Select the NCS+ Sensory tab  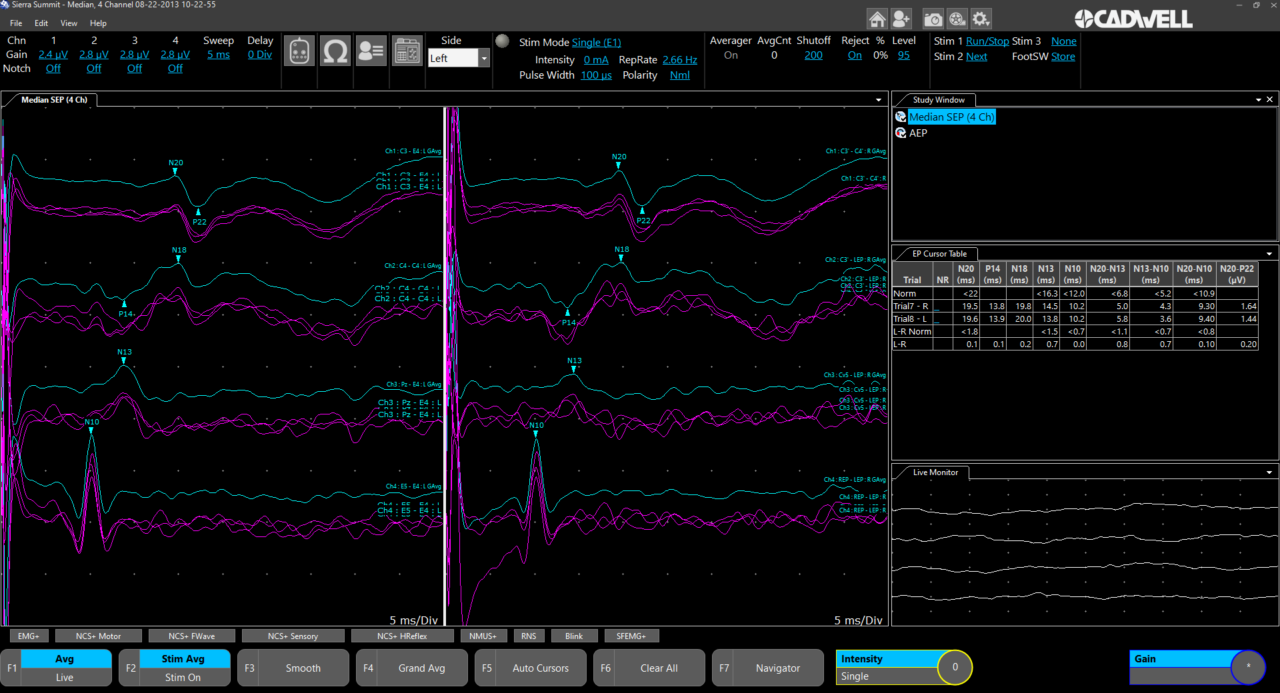(293, 635)
